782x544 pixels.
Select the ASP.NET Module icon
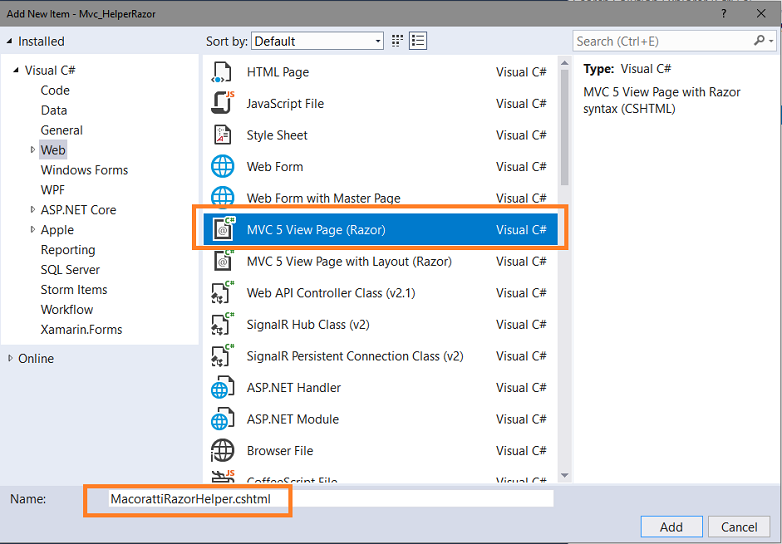222,419
